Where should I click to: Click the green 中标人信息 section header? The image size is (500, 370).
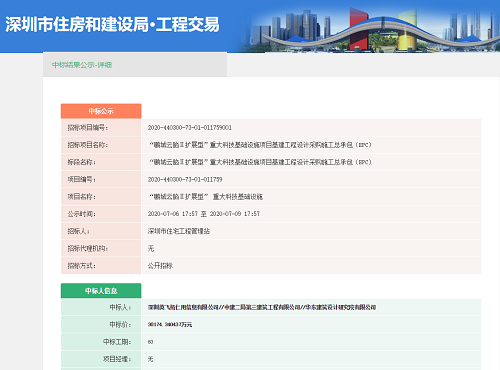[101, 291]
